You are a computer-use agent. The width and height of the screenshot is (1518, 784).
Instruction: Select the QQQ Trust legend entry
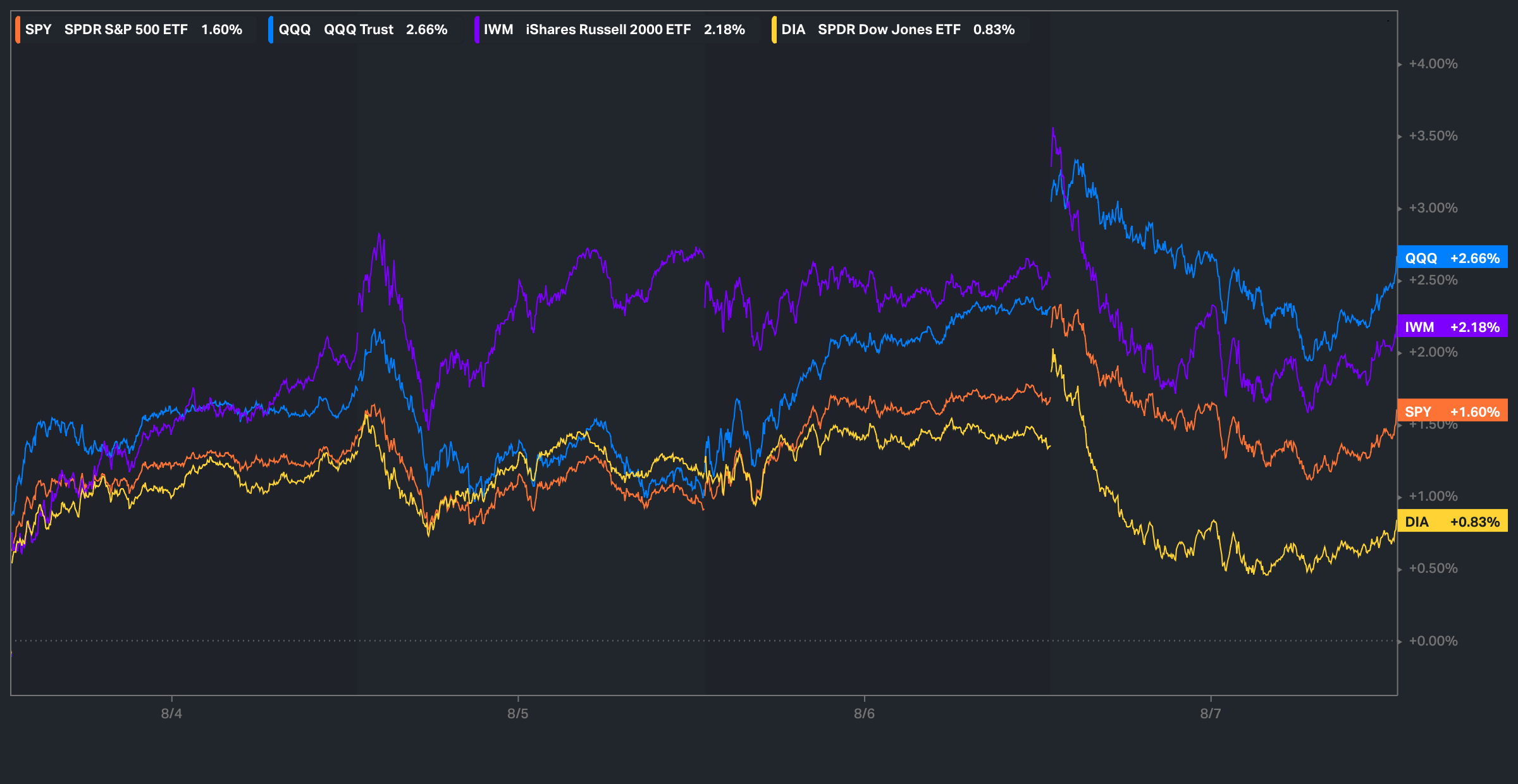pos(358,30)
